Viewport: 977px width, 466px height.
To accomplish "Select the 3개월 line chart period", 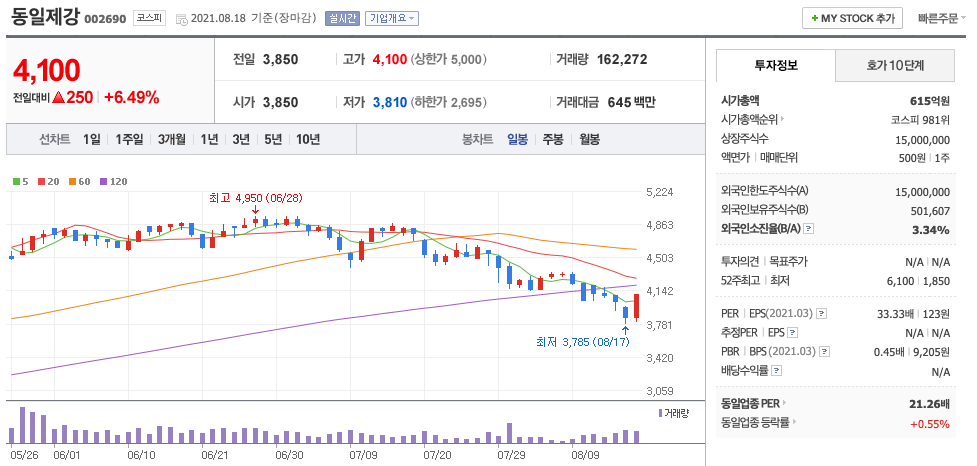I will [171, 140].
